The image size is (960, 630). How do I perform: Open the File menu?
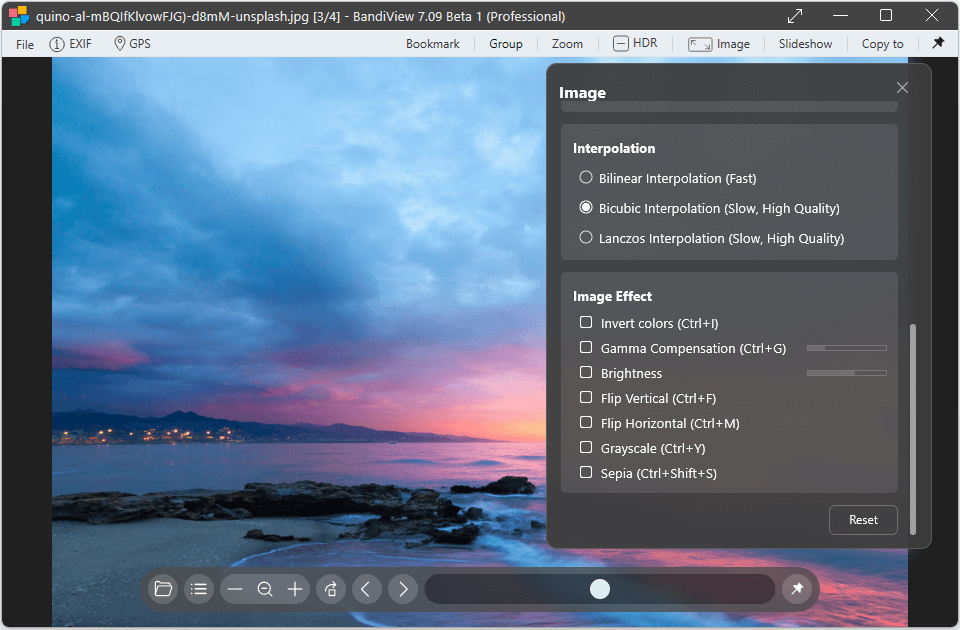click(25, 44)
